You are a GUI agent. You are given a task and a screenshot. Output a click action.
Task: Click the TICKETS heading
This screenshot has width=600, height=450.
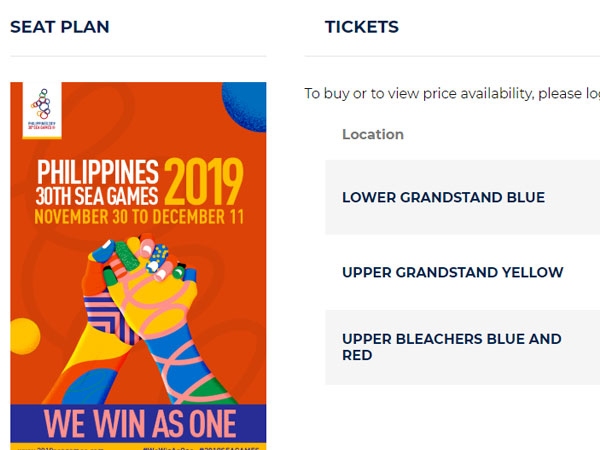point(362,27)
